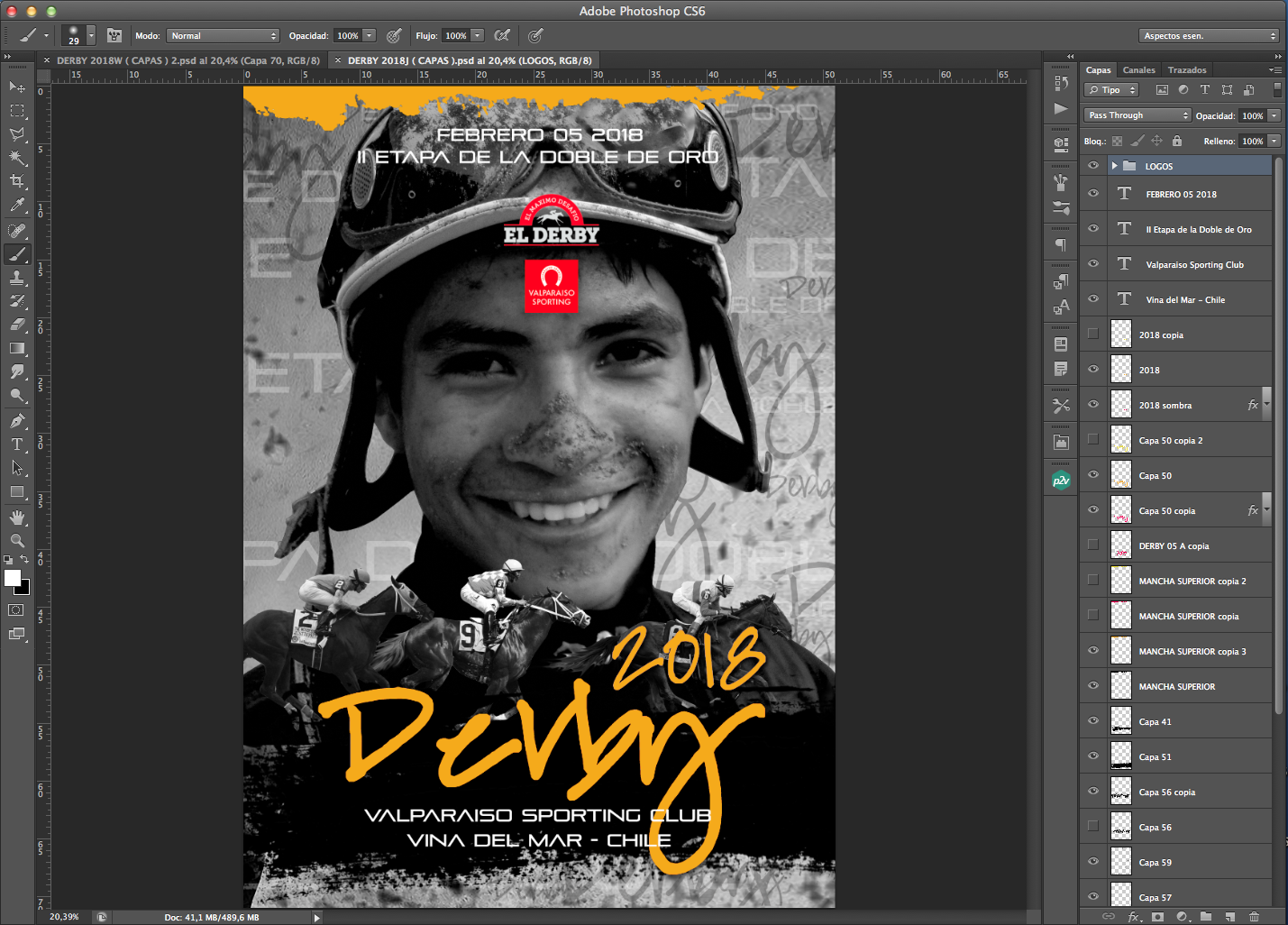Open the brush preset picker arrow

click(91, 35)
